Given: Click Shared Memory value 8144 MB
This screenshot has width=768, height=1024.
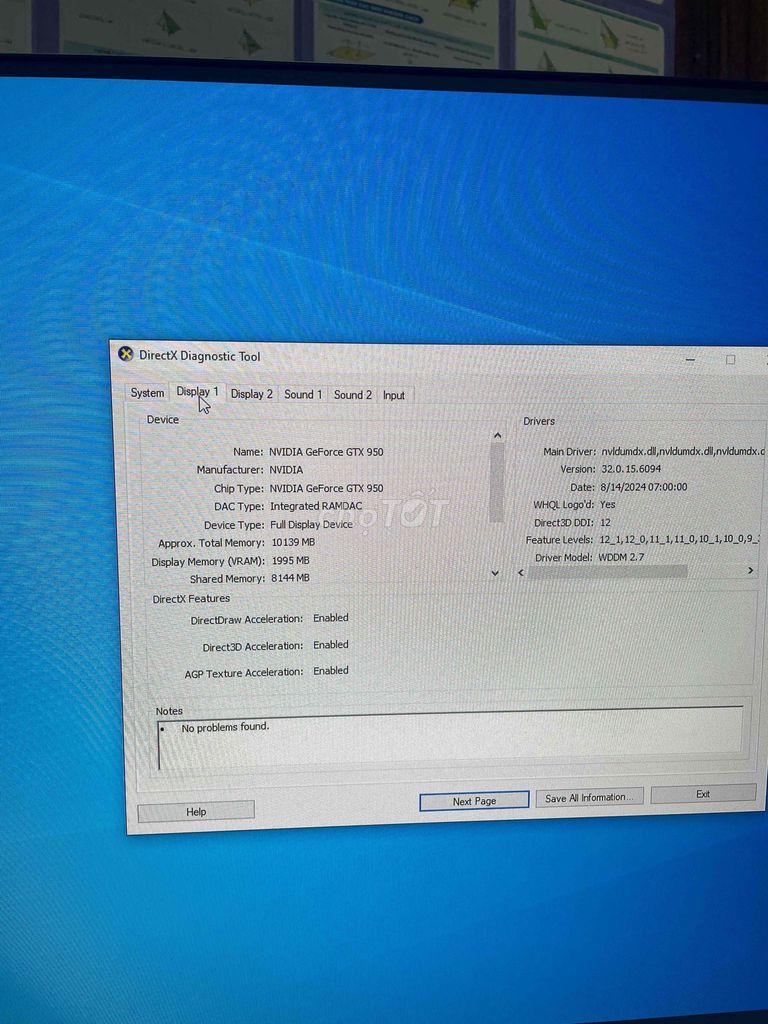Looking at the screenshot, I should click(291, 578).
